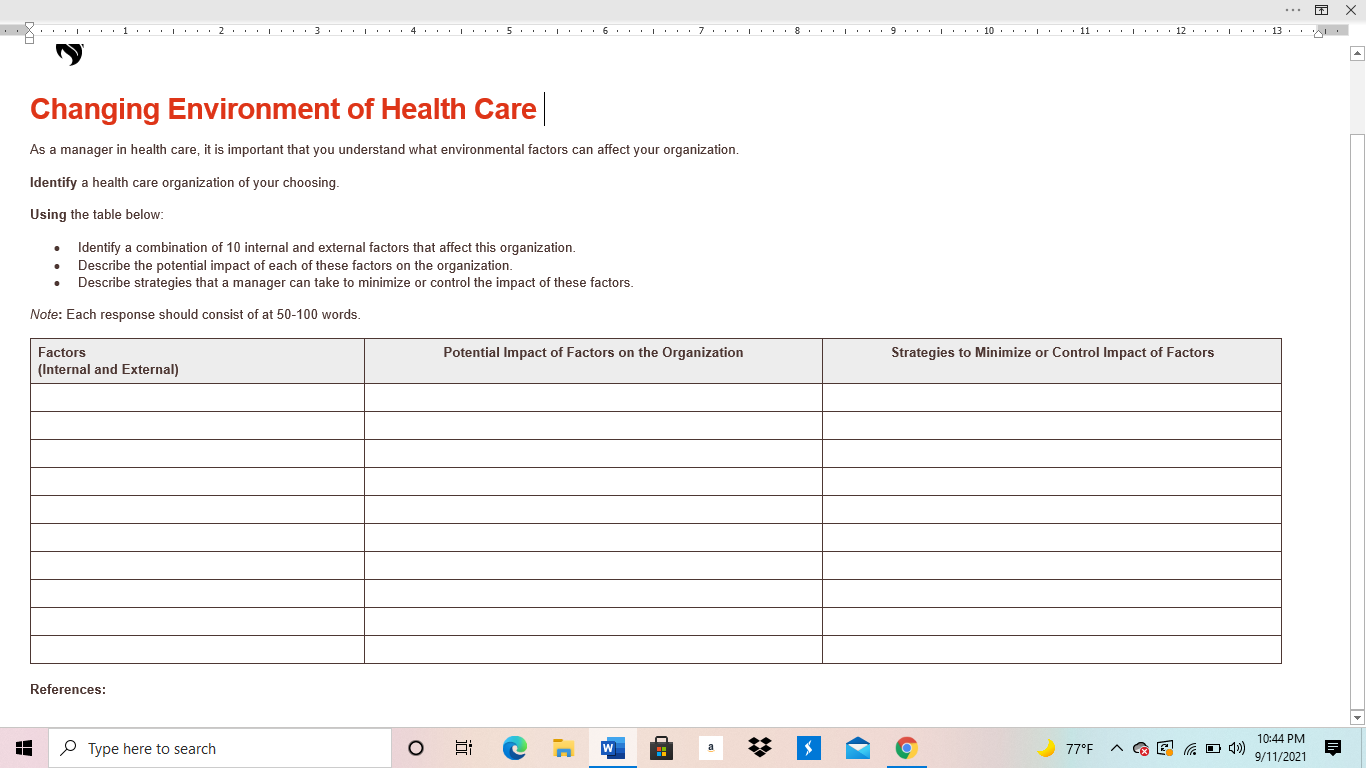Click the Ribbon Display Options icon
This screenshot has width=1366, height=768.
1322,10
